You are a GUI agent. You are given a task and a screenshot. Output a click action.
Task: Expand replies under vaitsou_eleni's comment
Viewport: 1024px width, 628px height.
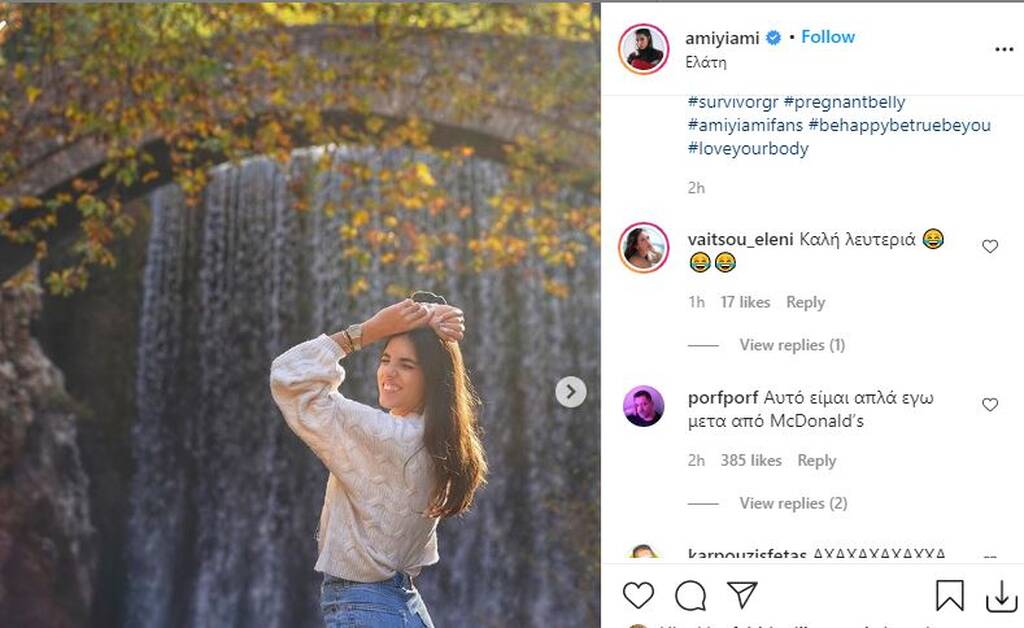(791, 345)
